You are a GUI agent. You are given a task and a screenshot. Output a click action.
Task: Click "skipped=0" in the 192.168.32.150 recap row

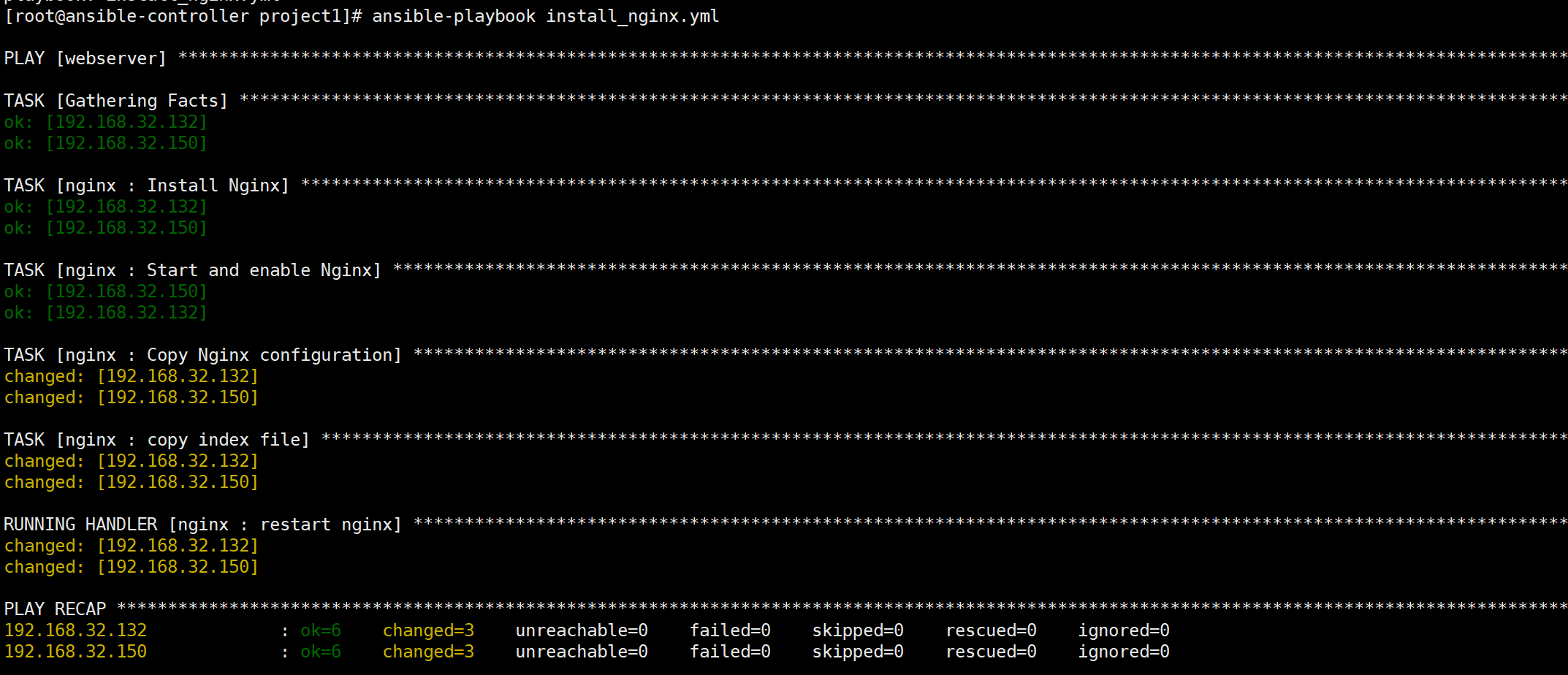tap(859, 652)
